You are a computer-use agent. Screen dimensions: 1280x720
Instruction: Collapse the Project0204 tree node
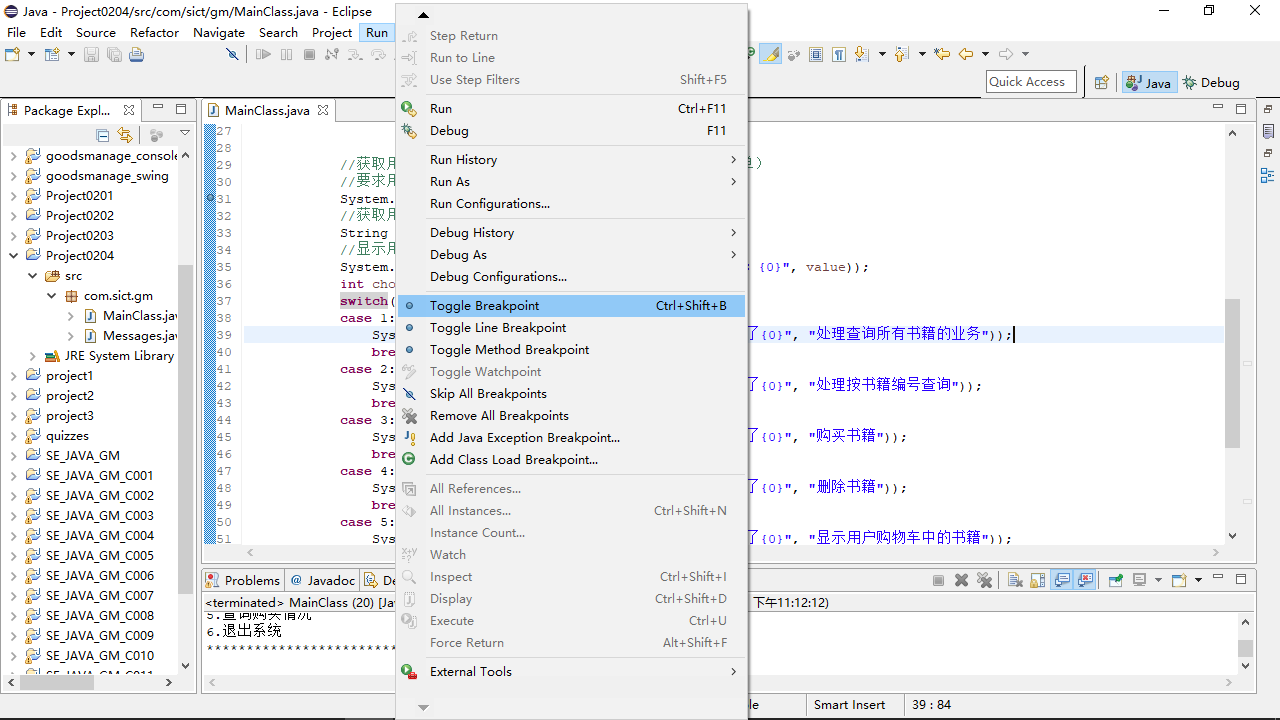(x=13, y=256)
